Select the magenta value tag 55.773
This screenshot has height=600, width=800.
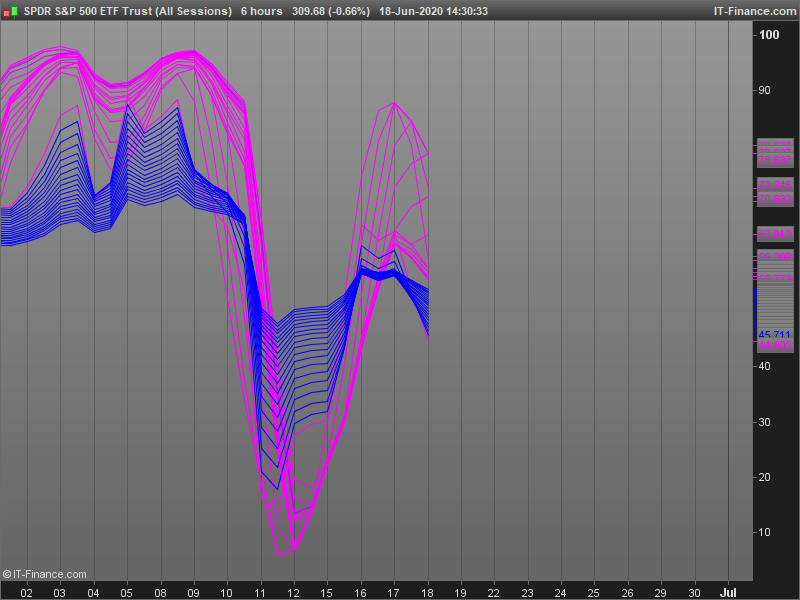coord(775,278)
